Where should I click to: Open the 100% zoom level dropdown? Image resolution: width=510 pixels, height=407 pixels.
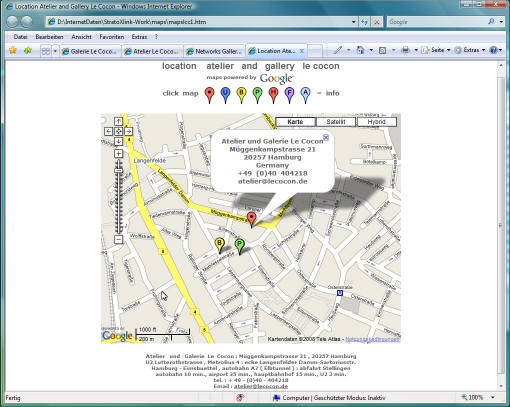coord(493,397)
